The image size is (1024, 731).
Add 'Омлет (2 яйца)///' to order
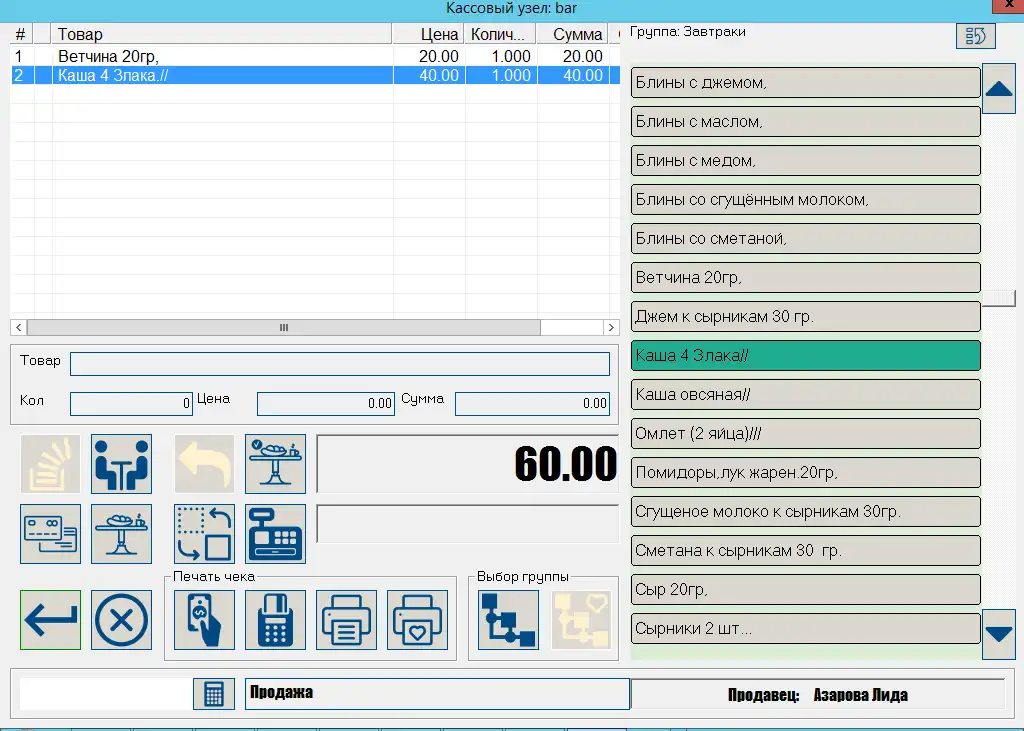[x=805, y=434]
